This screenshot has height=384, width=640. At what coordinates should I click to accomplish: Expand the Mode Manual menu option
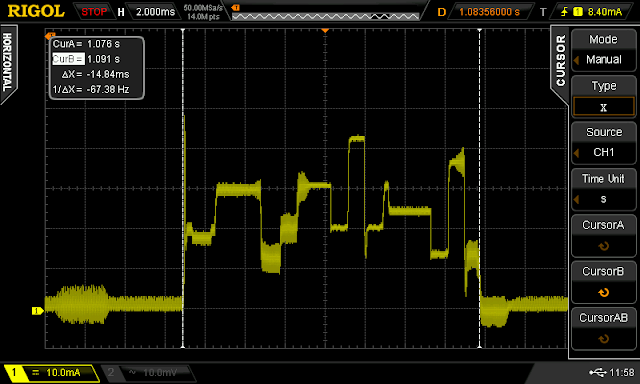tap(603, 50)
